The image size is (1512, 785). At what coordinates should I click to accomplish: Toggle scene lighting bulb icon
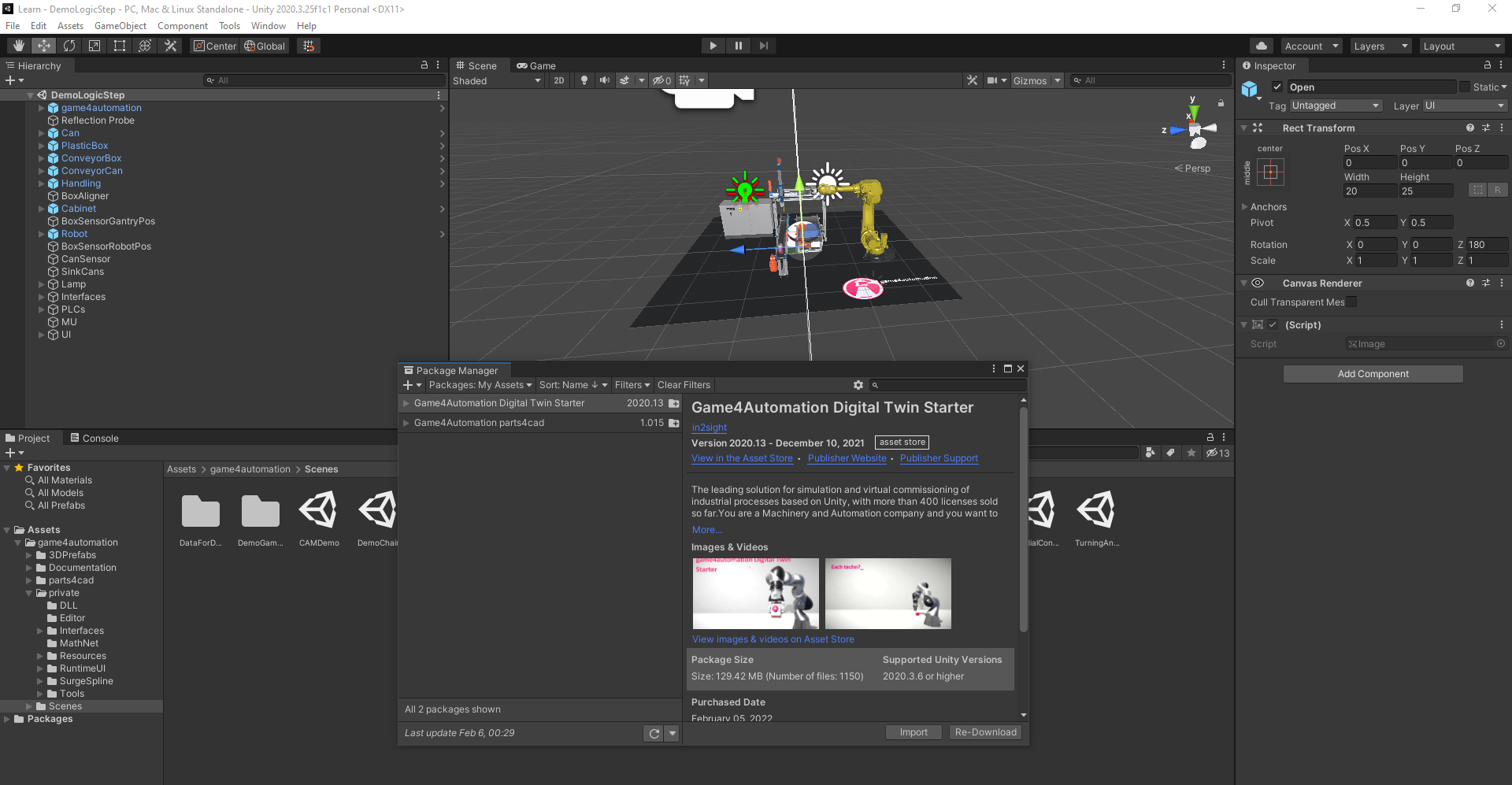click(x=584, y=80)
